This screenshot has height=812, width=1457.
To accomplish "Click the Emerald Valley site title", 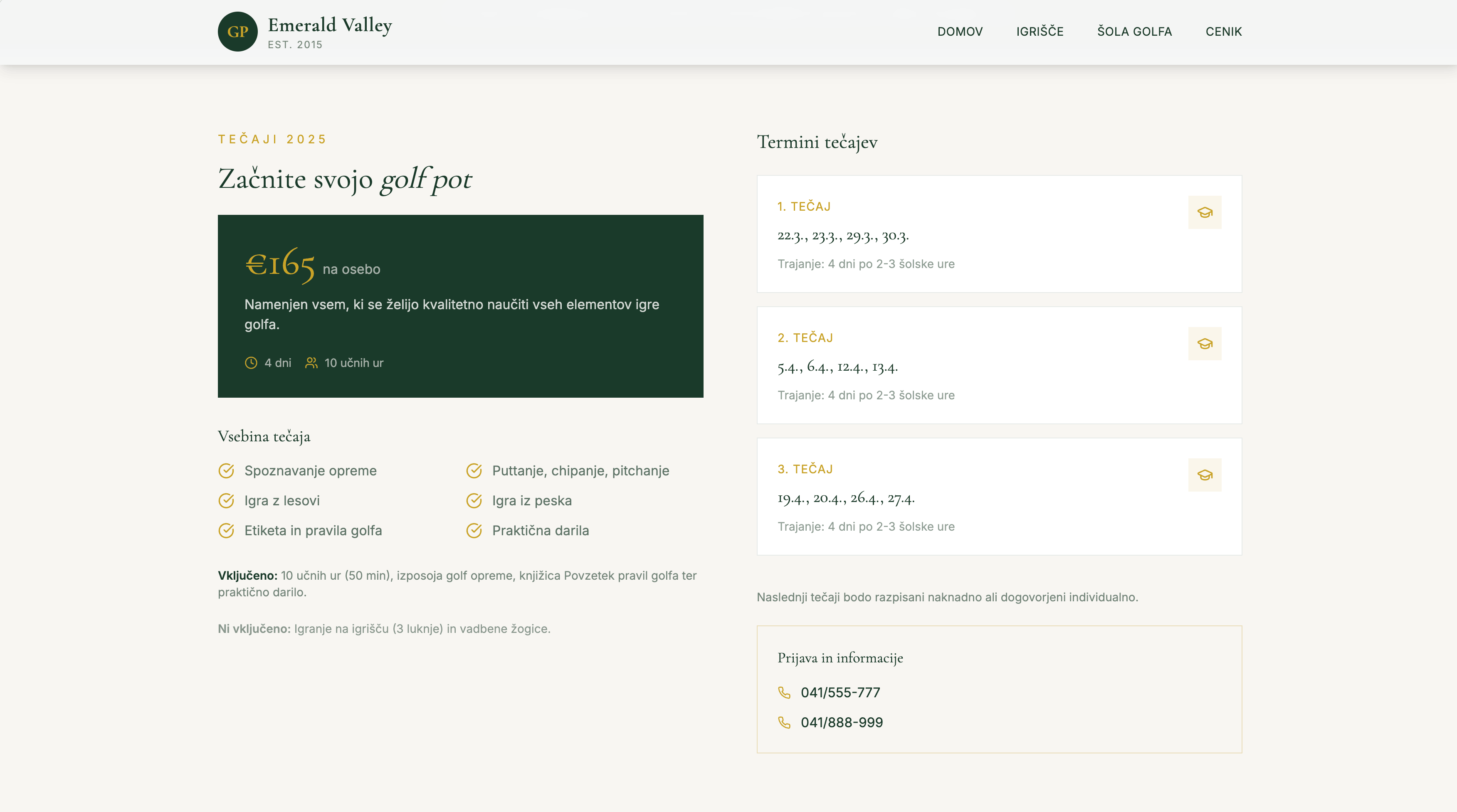I will 330,25.
